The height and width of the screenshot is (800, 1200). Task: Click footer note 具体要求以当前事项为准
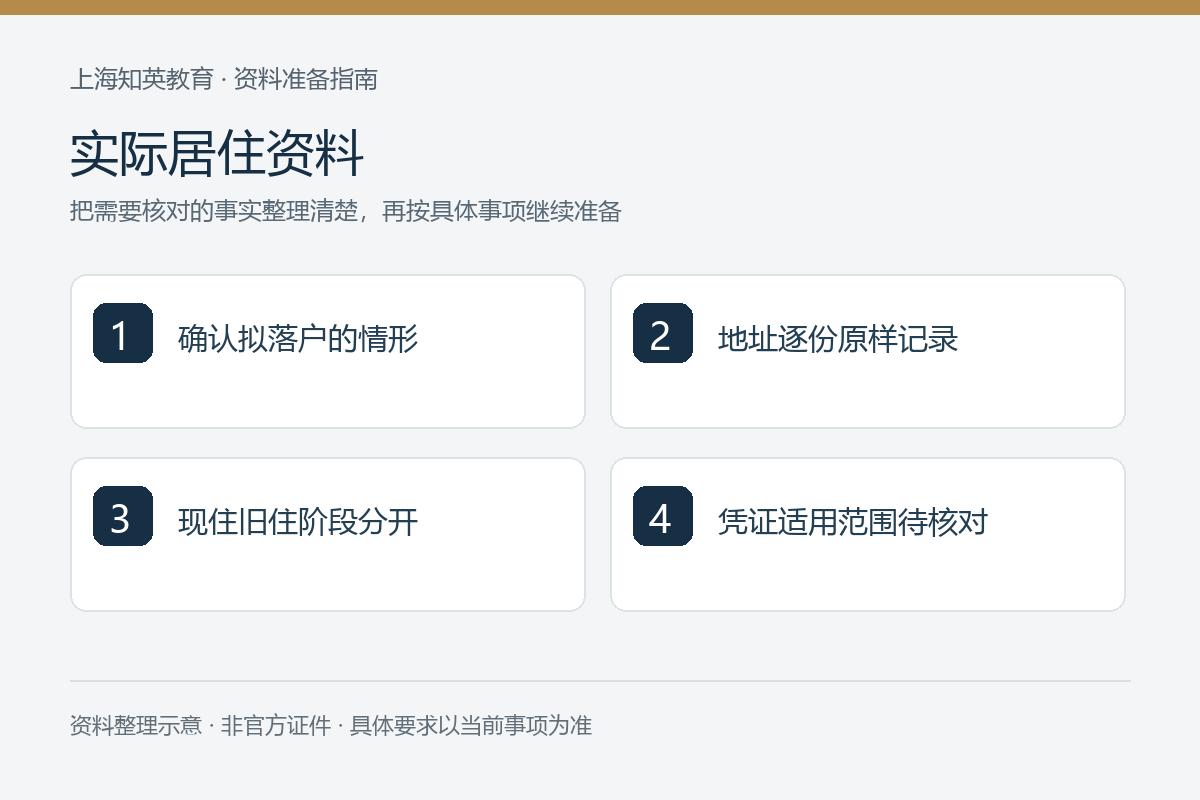[x=471, y=725]
